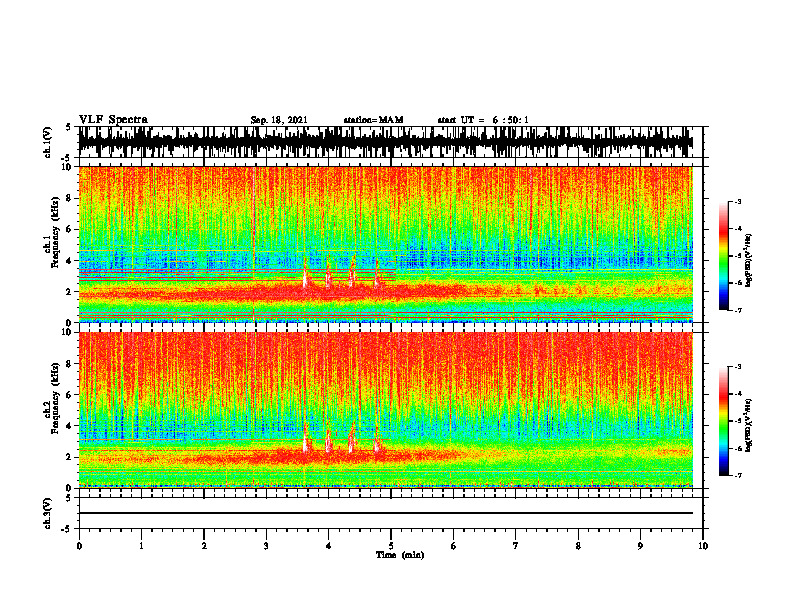Click the ch.1 color bar units label
The width and height of the screenshot is (792, 612).
tap(749, 260)
